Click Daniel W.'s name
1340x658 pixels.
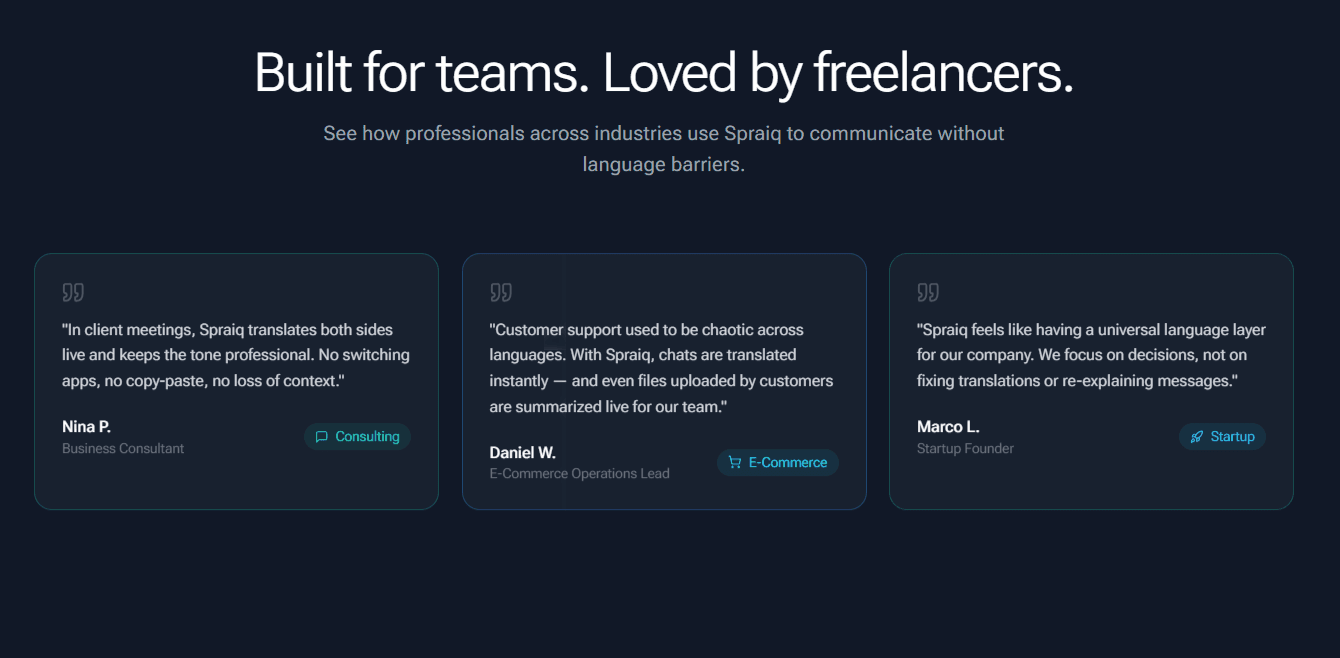coord(522,452)
